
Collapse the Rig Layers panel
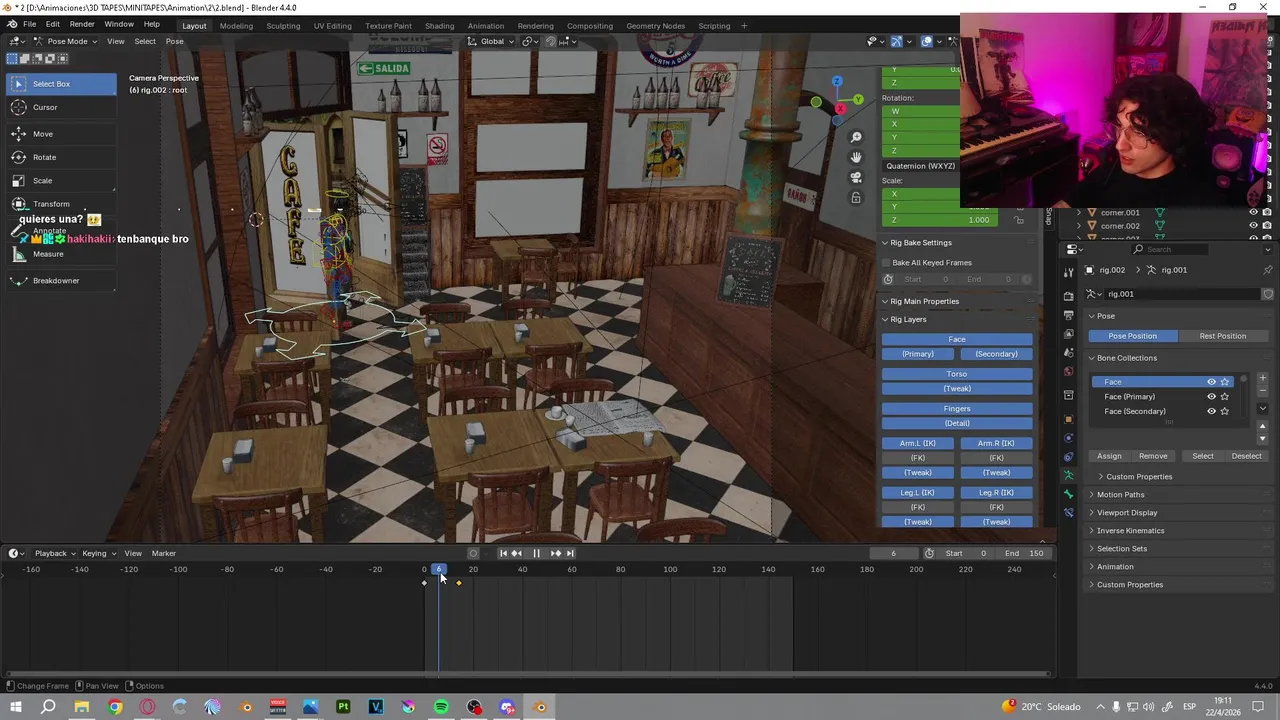click(908, 319)
